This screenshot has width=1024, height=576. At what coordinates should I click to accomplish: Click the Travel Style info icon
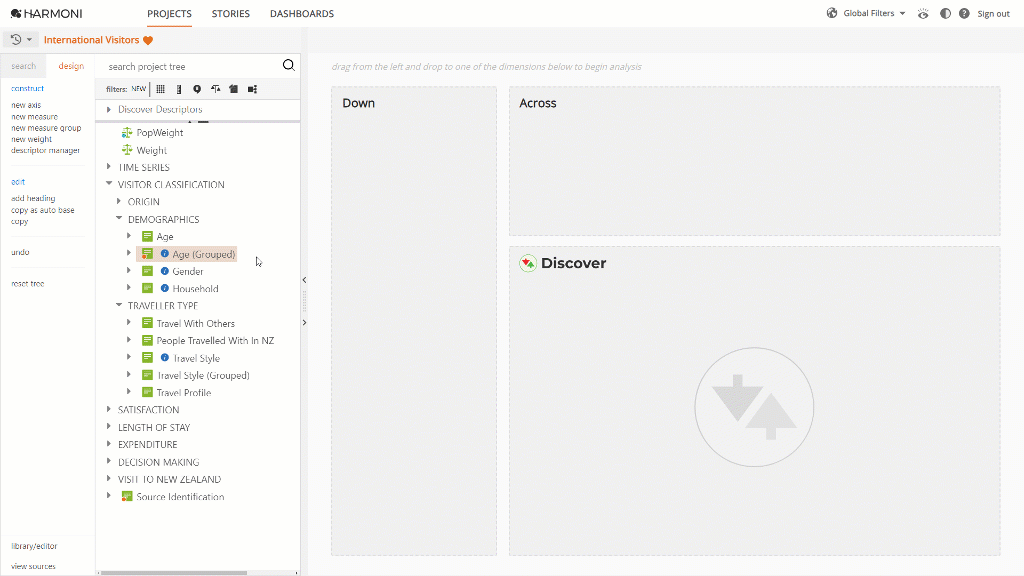pos(165,358)
